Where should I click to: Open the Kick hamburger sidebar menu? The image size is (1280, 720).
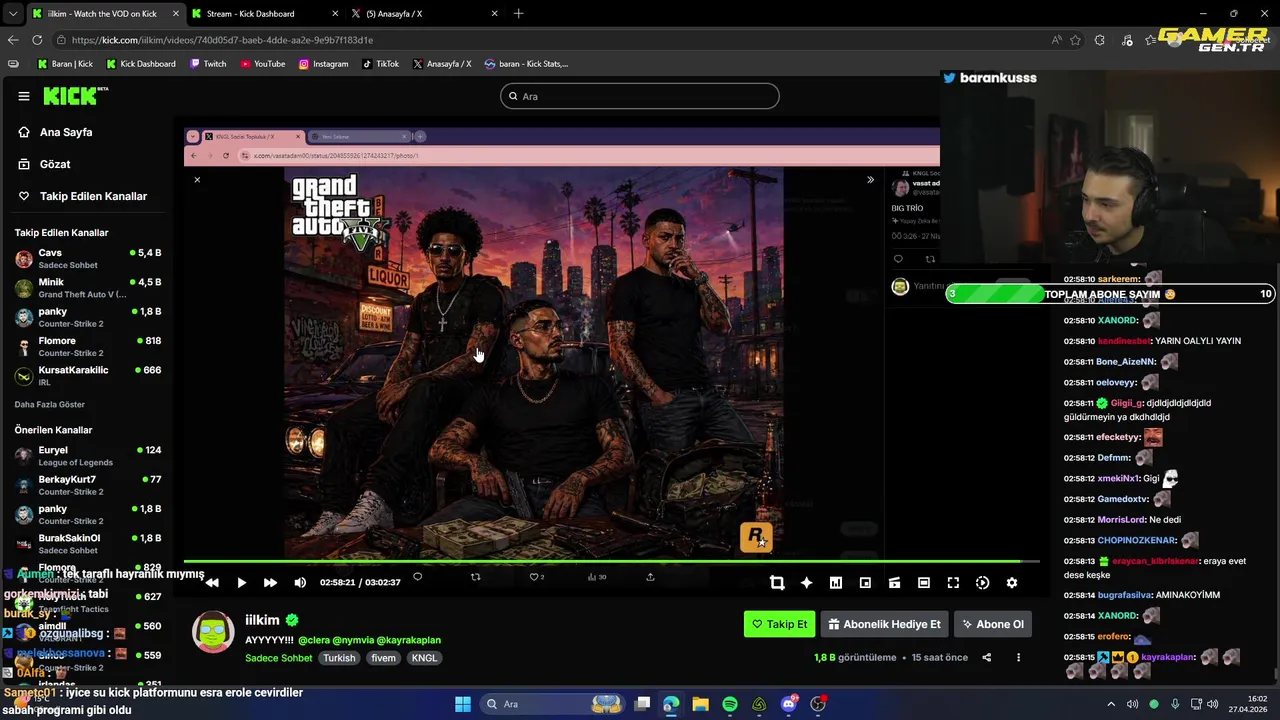pos(24,96)
